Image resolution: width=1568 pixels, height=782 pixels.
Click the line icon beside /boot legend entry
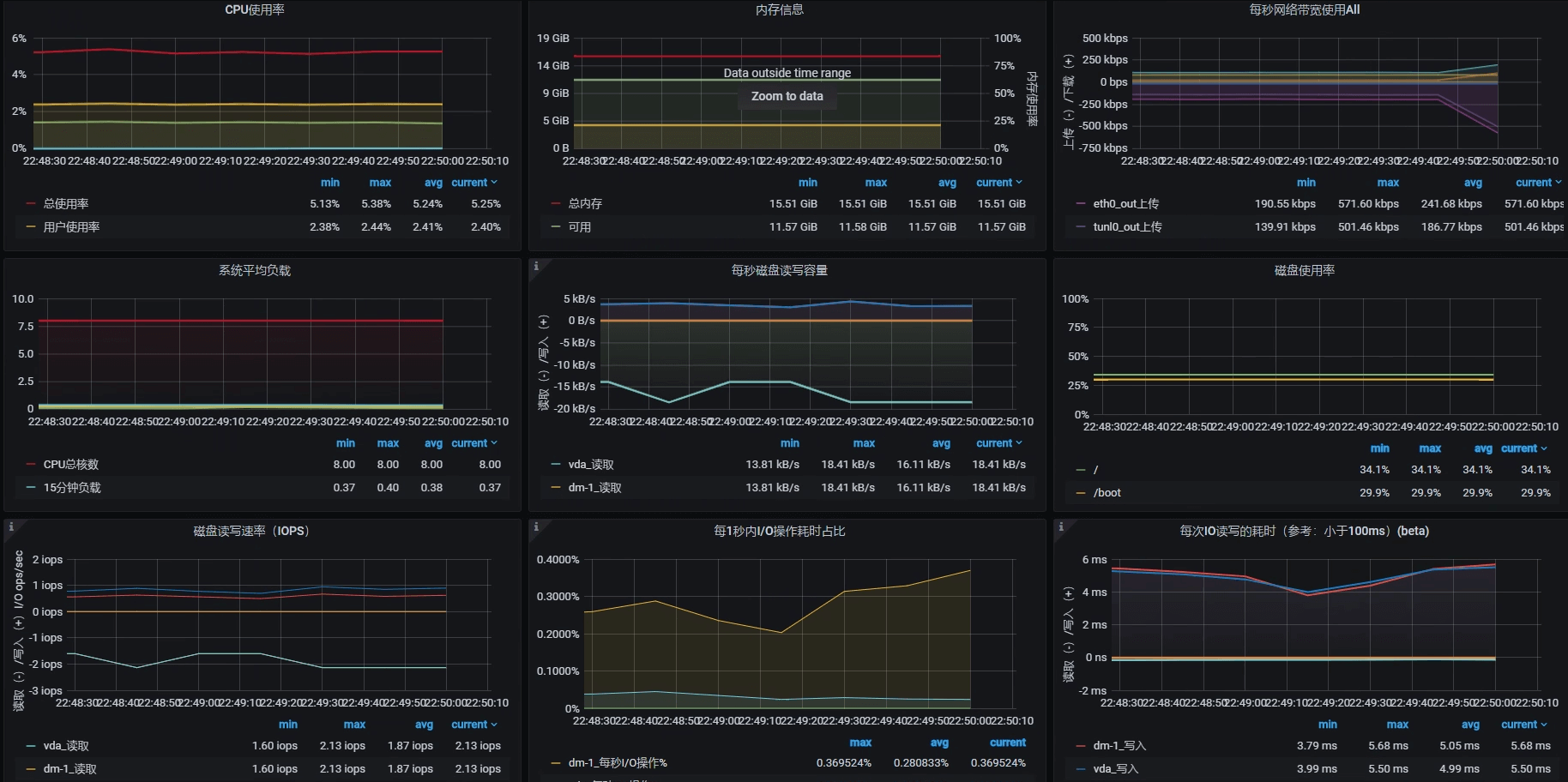(1081, 493)
